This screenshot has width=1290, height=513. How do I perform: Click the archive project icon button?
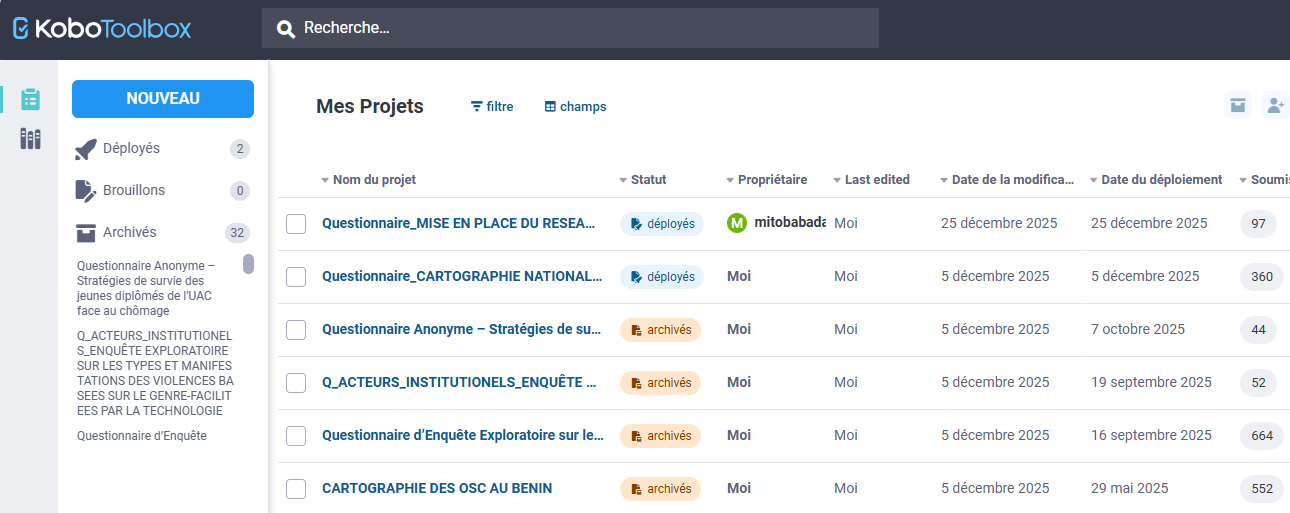[1238, 105]
